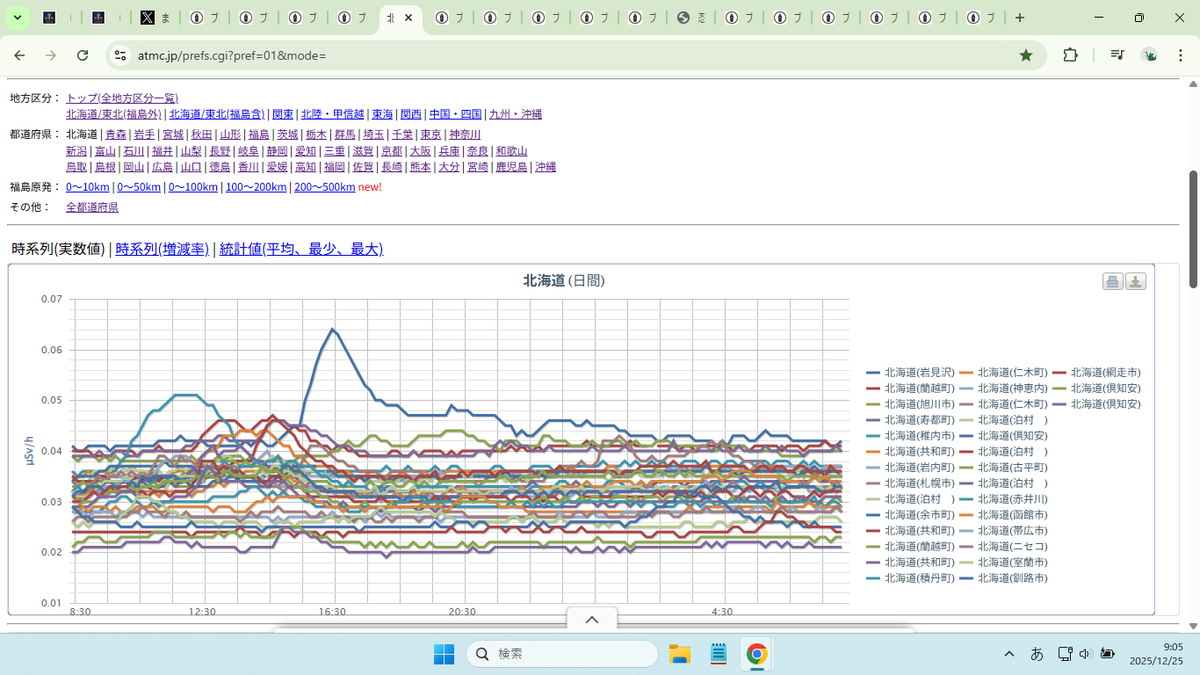
Task: Reload the current page
Action: pyautogui.click(x=83, y=55)
